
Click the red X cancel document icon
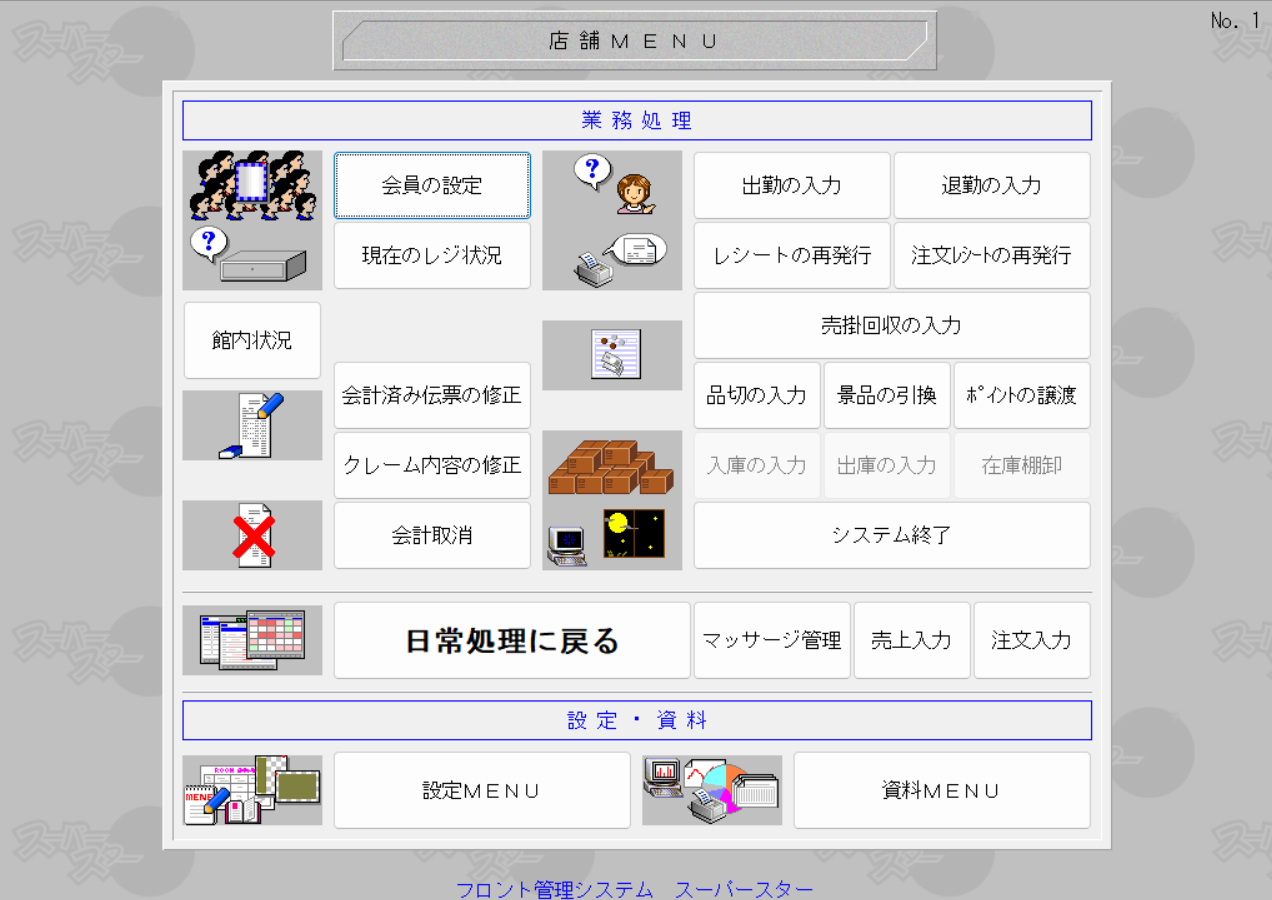tap(253, 536)
